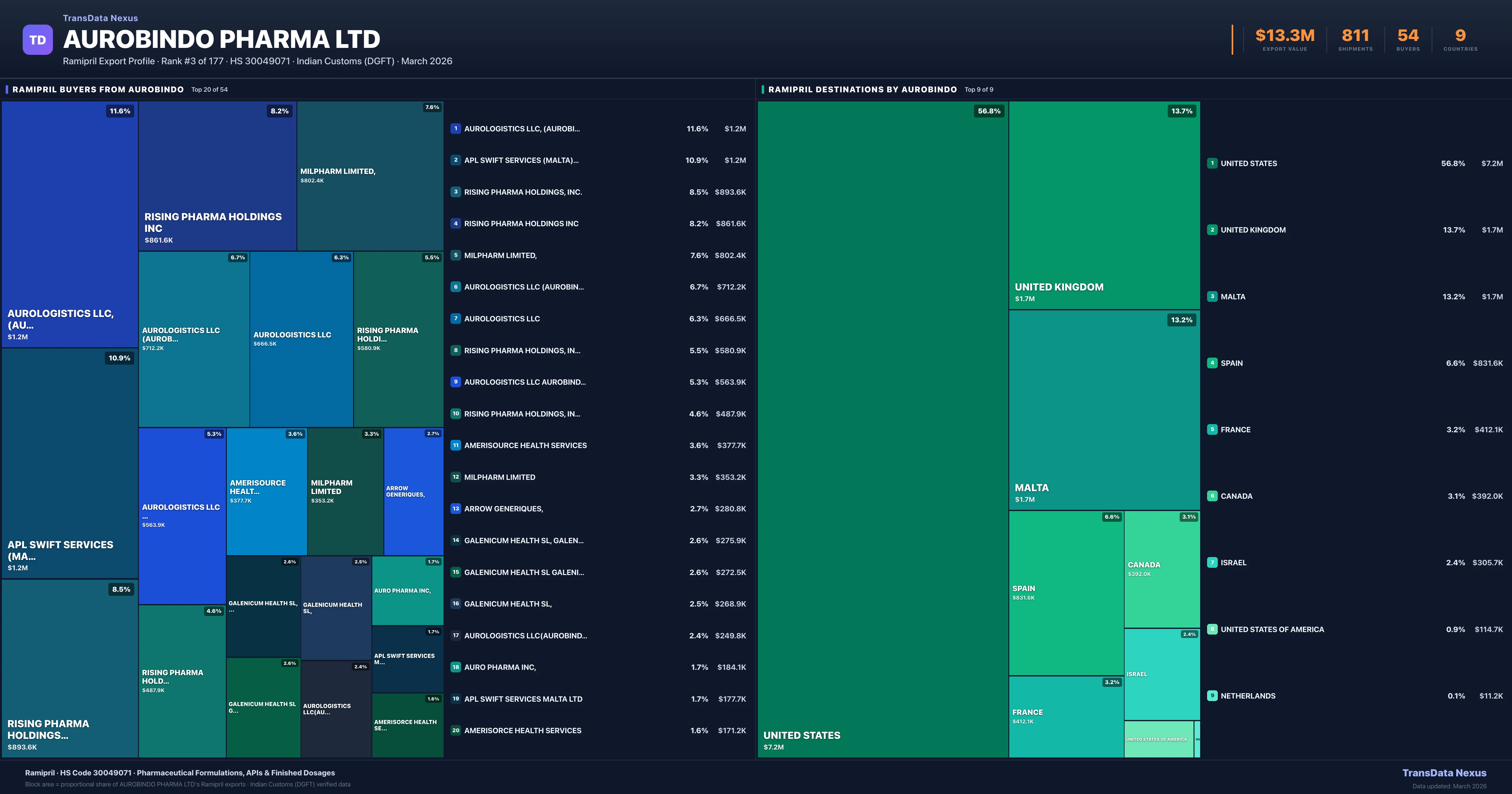Click rank 4 badge beside SPAIN
This screenshot has width=1512, height=794.
coord(1212,363)
